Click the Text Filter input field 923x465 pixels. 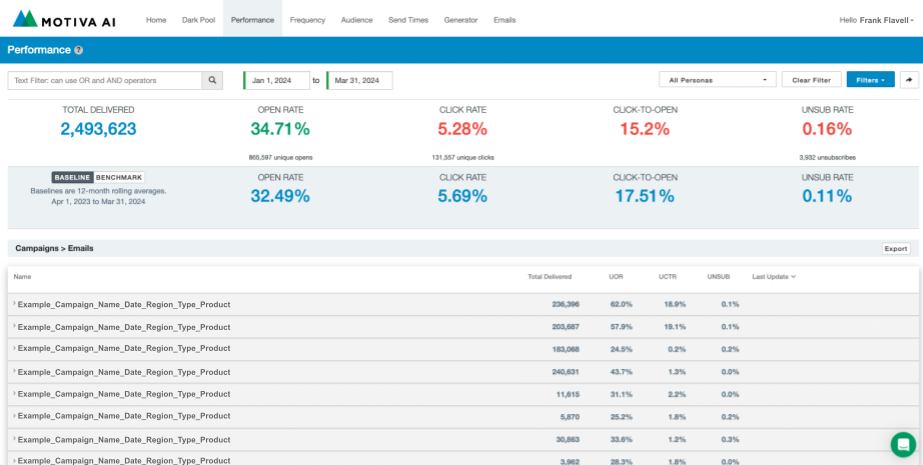(105, 80)
